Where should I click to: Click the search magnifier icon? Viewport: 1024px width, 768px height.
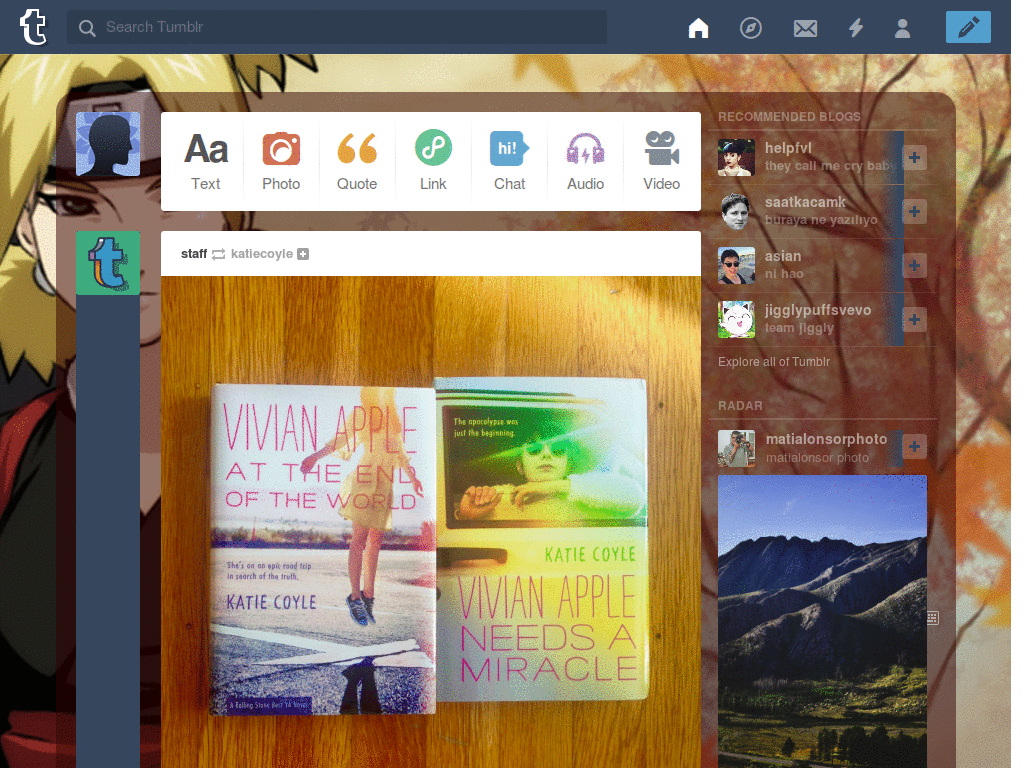87,27
